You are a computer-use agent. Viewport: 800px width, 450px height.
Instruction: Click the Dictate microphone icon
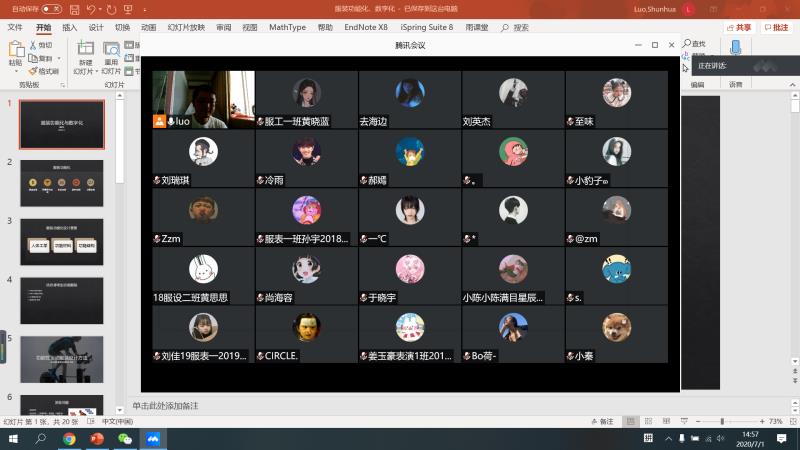pos(736,48)
